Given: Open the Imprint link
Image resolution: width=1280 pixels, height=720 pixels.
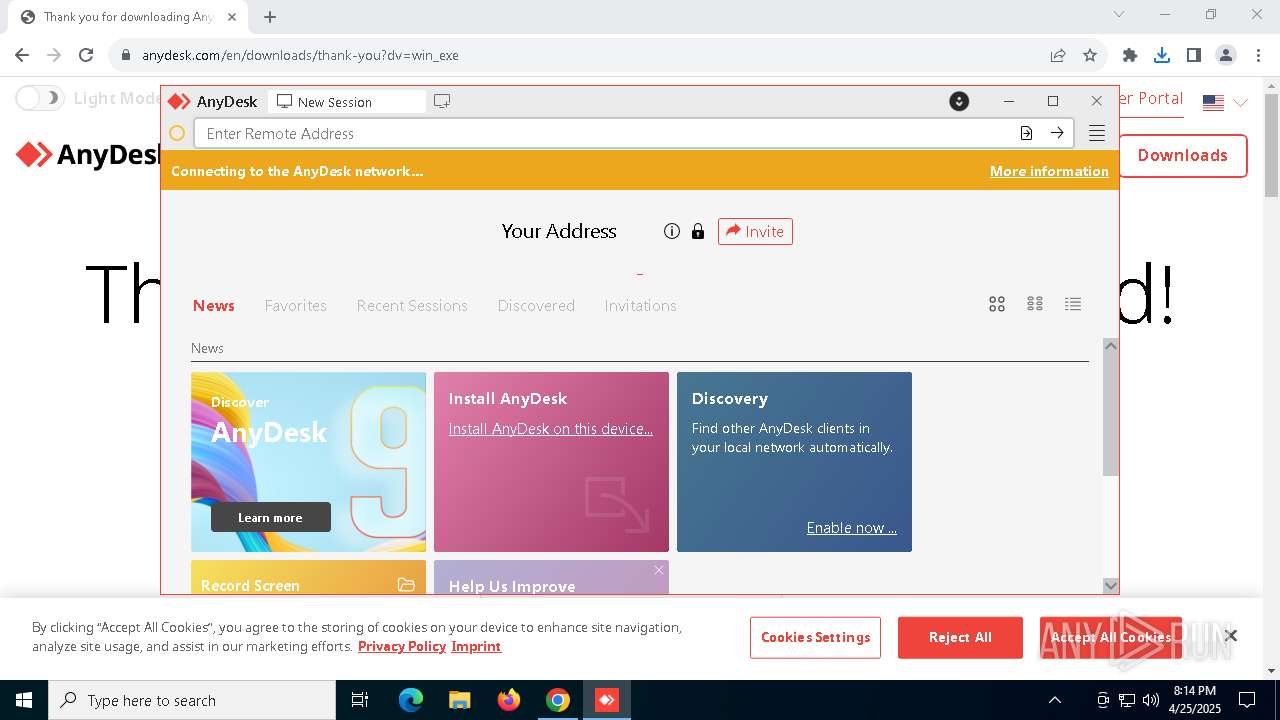Looking at the screenshot, I should (x=476, y=646).
